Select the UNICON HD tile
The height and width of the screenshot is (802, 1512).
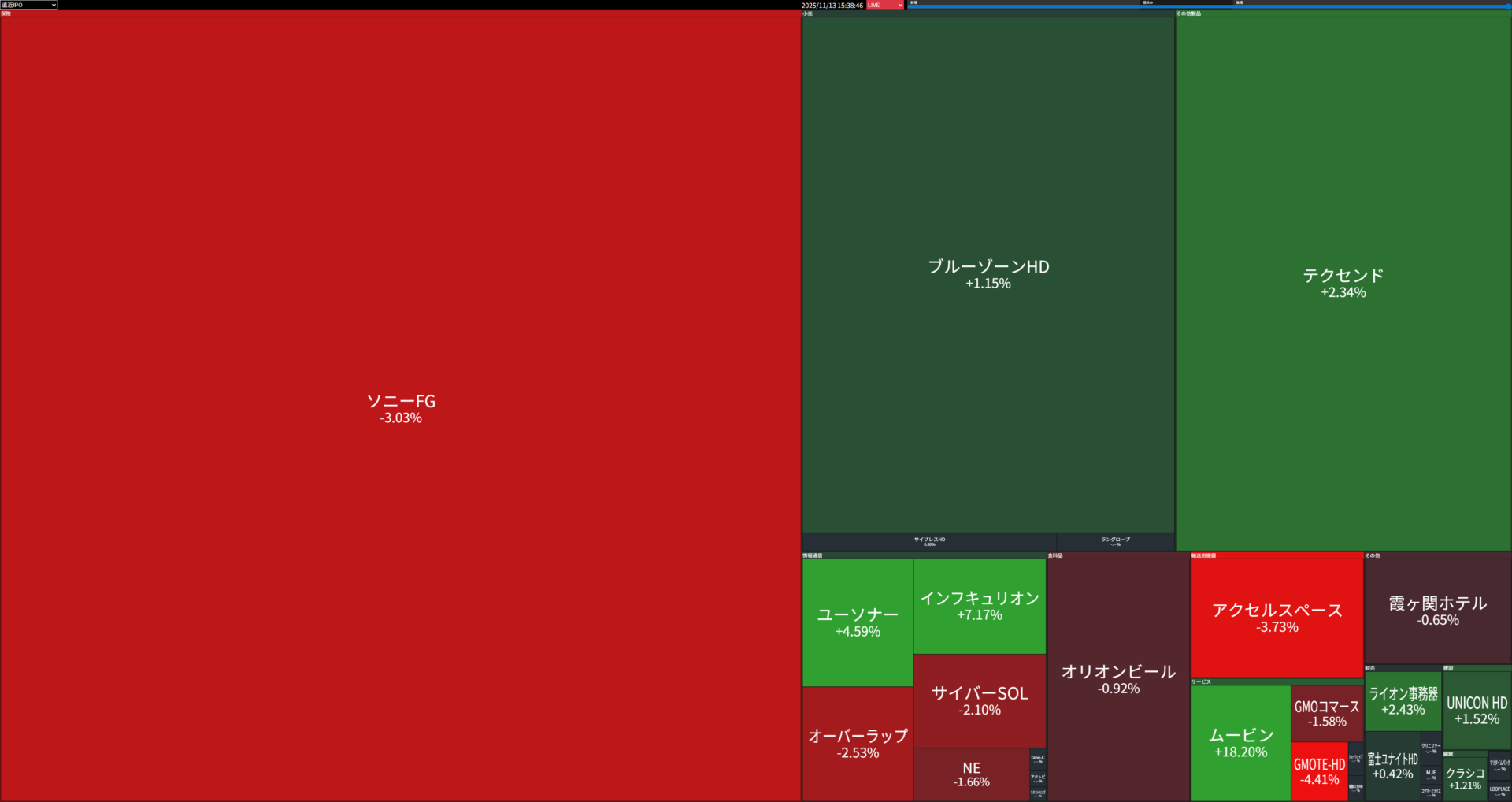click(x=1477, y=710)
